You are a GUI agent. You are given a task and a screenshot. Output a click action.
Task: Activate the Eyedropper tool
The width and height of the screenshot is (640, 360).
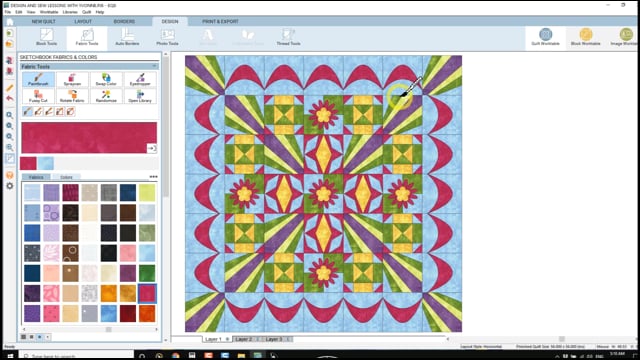pyautogui.click(x=140, y=79)
